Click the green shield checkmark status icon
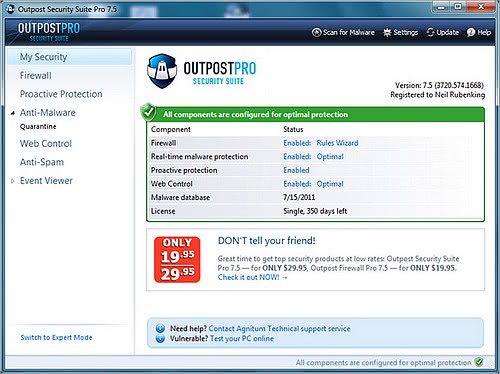Image resolution: width=500 pixels, height=374 pixels. (148, 112)
